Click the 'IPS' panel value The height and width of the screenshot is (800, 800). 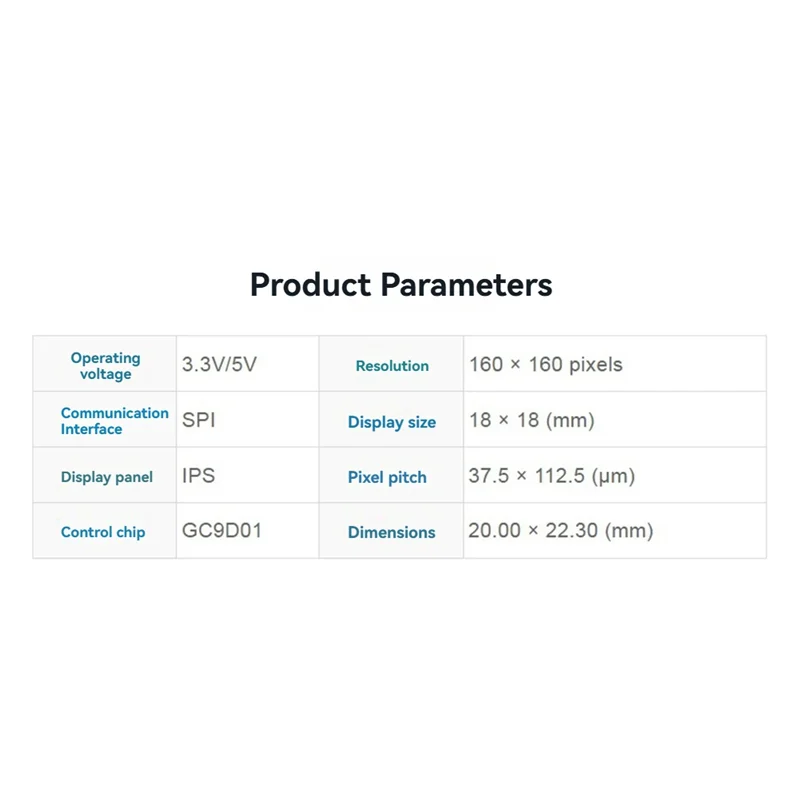(x=198, y=475)
